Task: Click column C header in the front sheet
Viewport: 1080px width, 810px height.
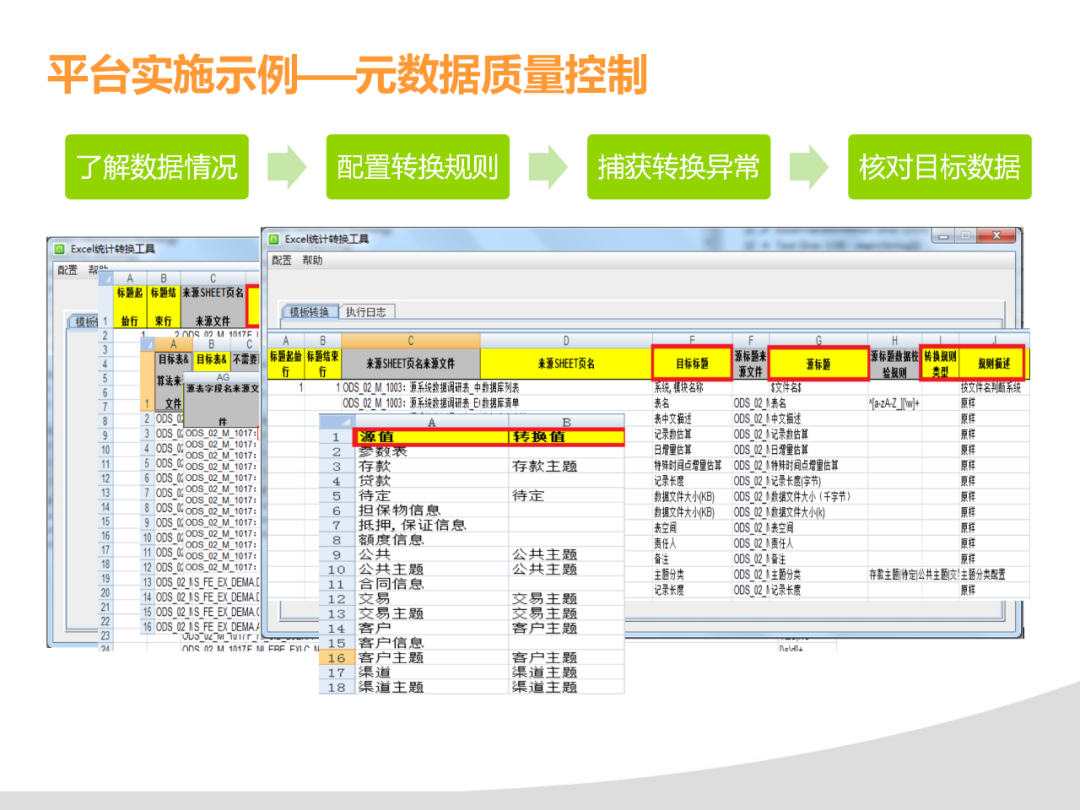Action: pyautogui.click(x=411, y=340)
